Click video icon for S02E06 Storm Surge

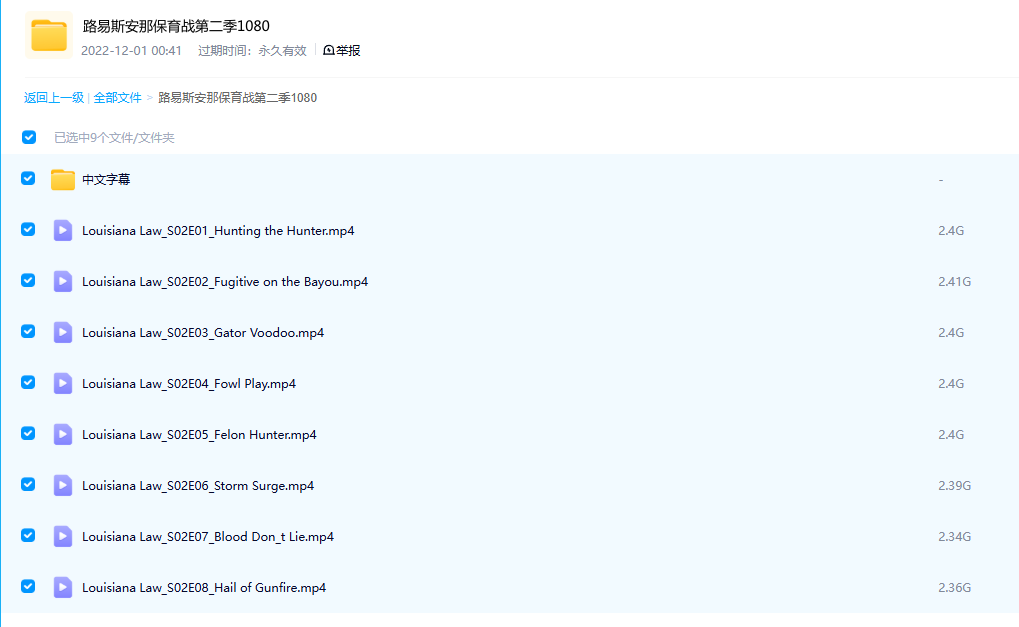coord(63,486)
